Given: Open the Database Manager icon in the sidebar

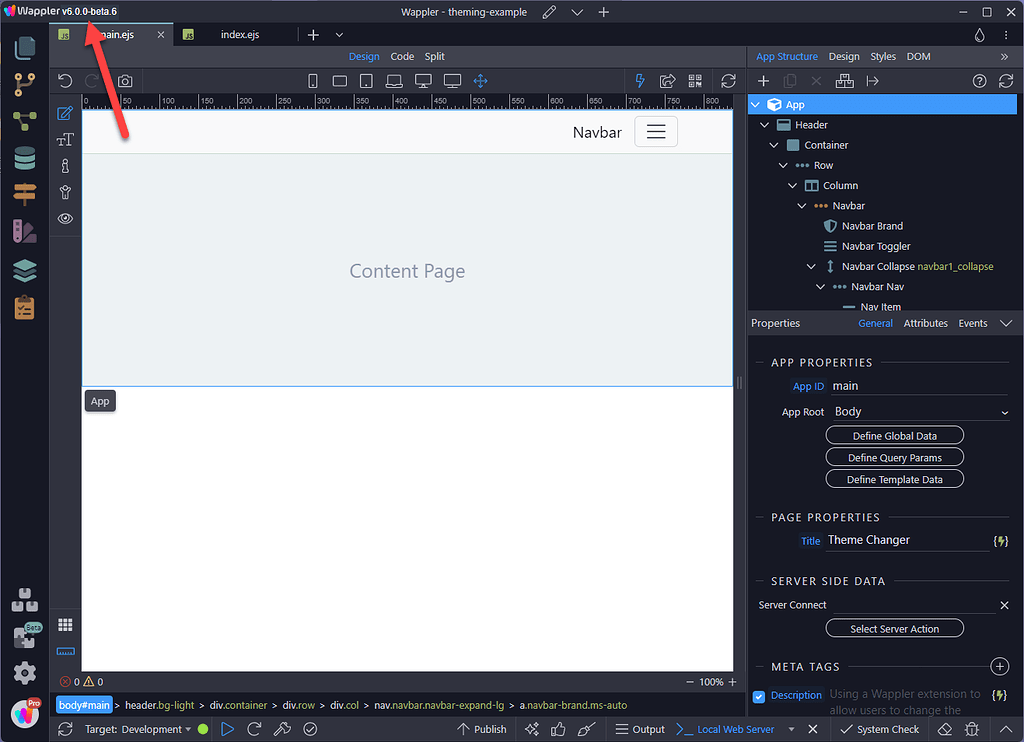Looking at the screenshot, I should point(24,158).
